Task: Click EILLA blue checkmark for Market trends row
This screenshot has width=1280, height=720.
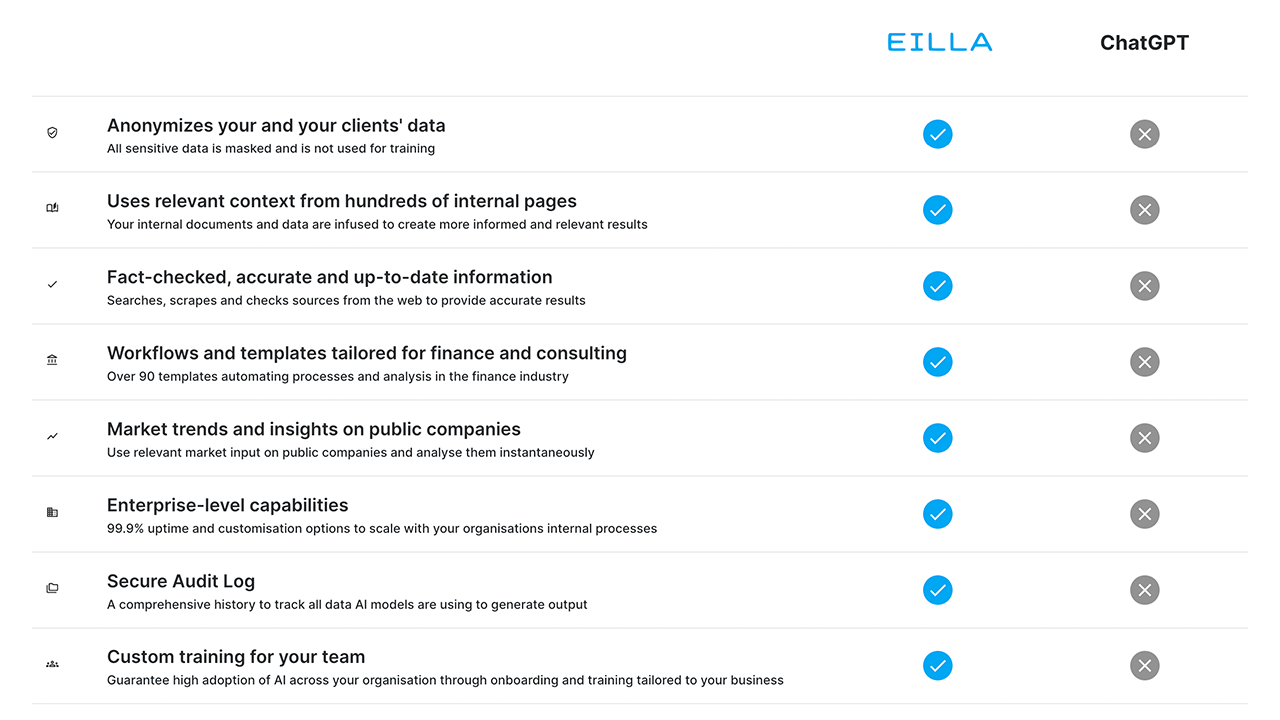Action: [937, 438]
